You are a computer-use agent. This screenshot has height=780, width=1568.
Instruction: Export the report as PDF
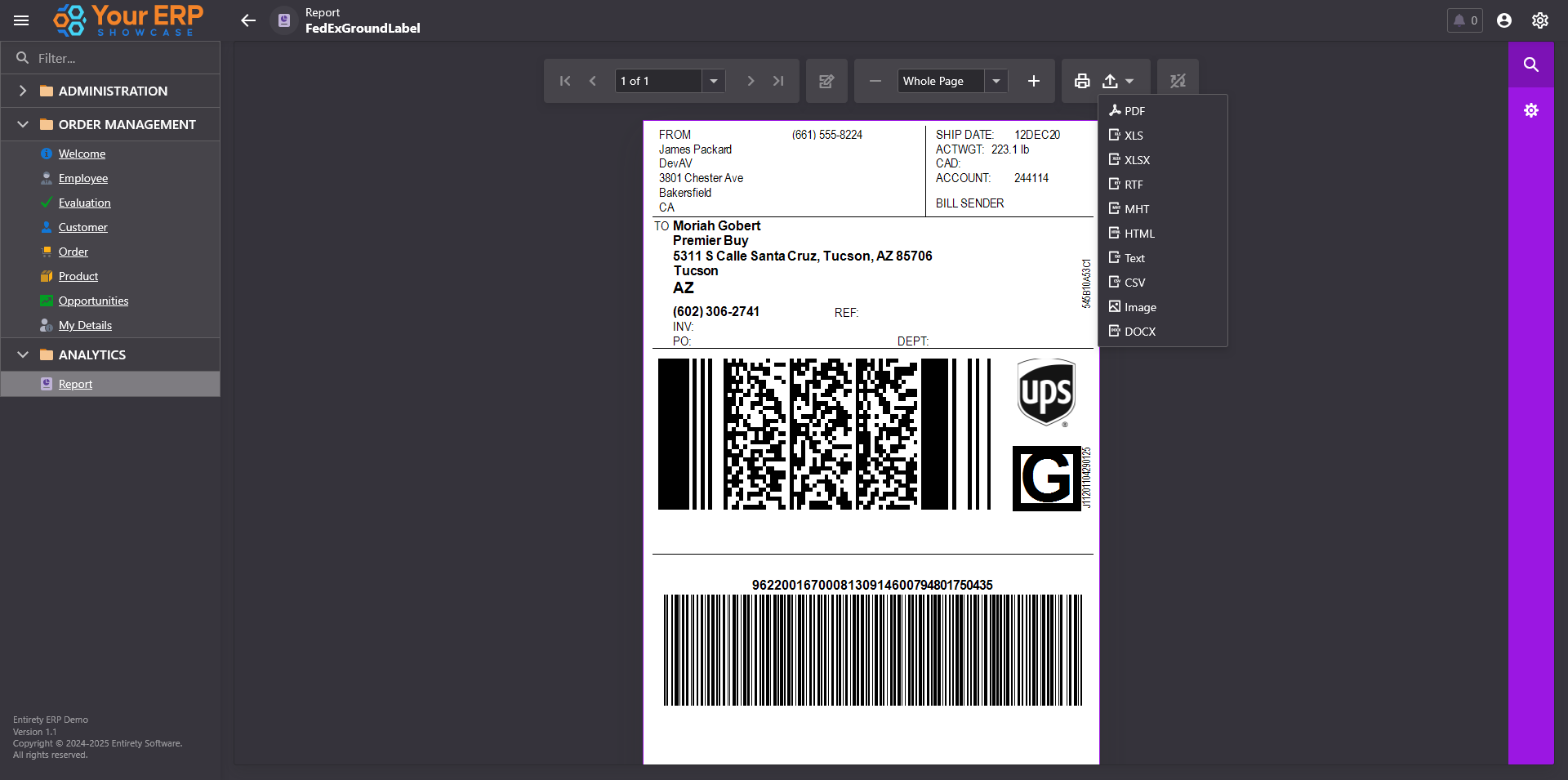pos(1134,111)
